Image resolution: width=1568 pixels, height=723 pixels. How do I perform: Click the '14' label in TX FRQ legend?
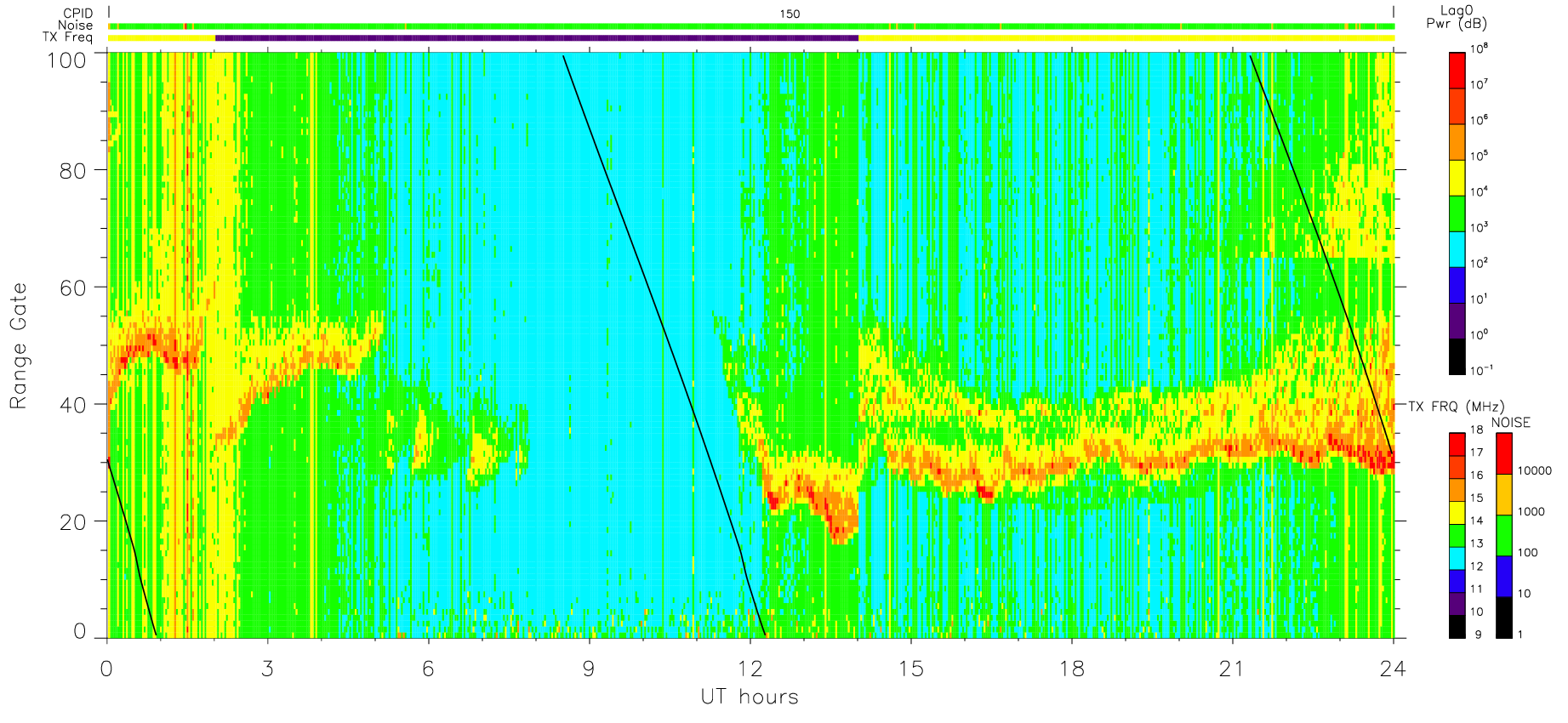pos(1476,520)
